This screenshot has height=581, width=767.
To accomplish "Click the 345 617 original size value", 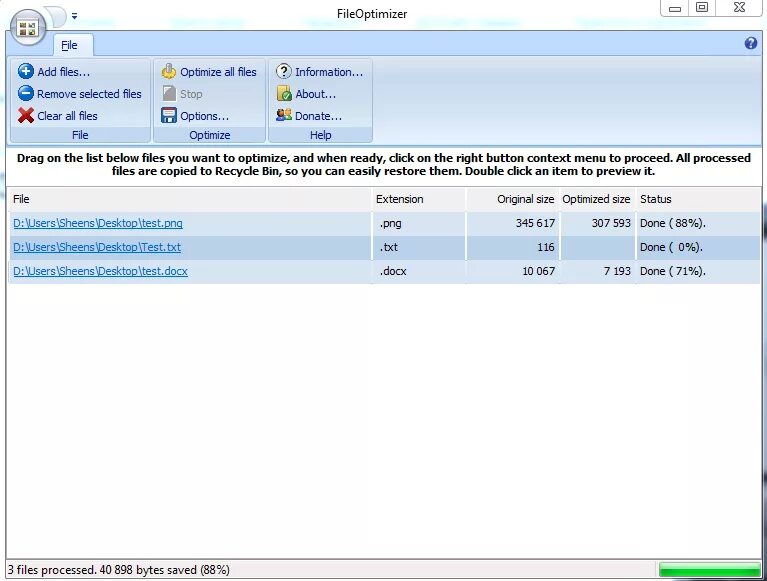I will pos(535,223).
